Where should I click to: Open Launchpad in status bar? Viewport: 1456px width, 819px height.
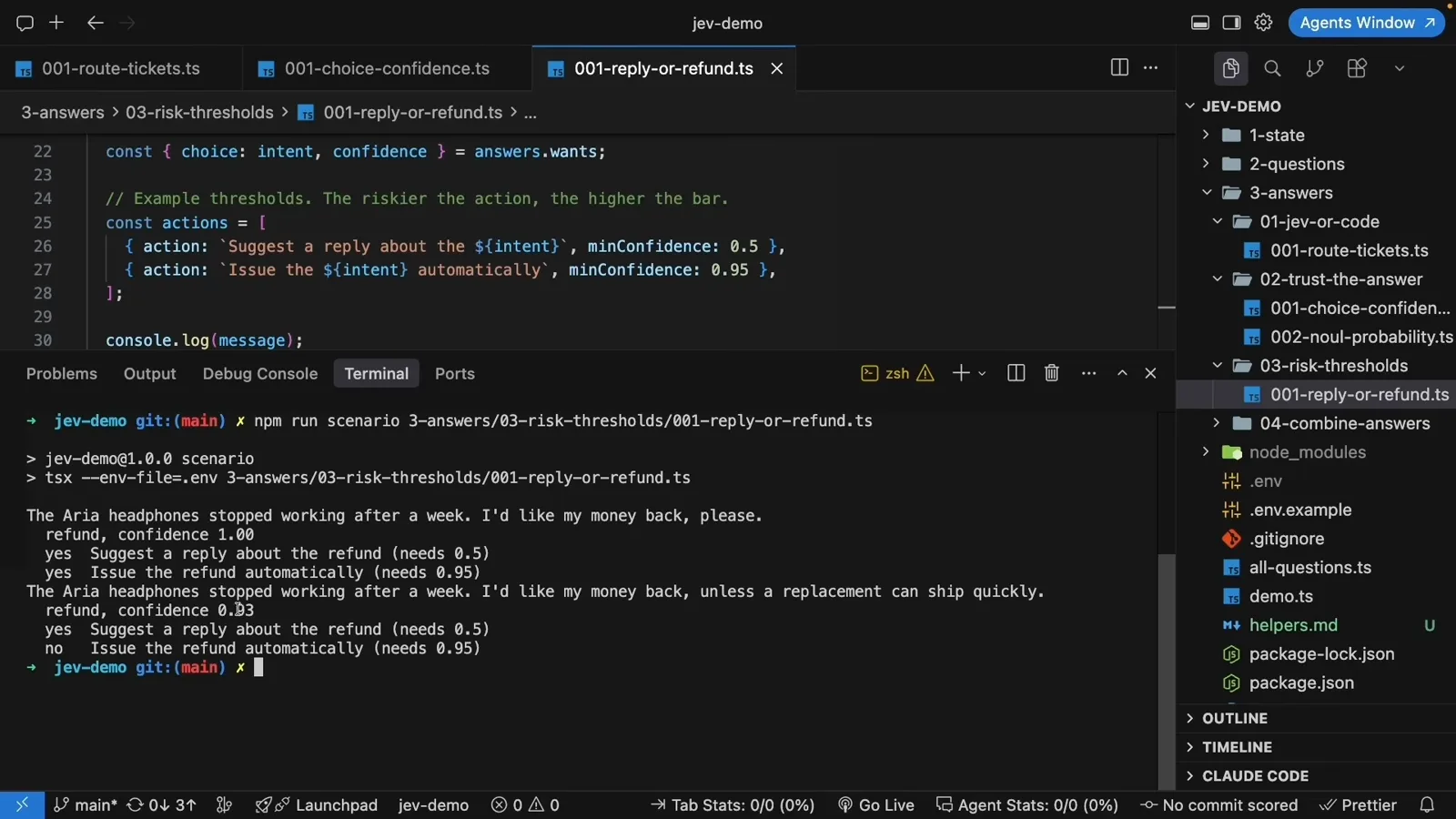point(316,804)
